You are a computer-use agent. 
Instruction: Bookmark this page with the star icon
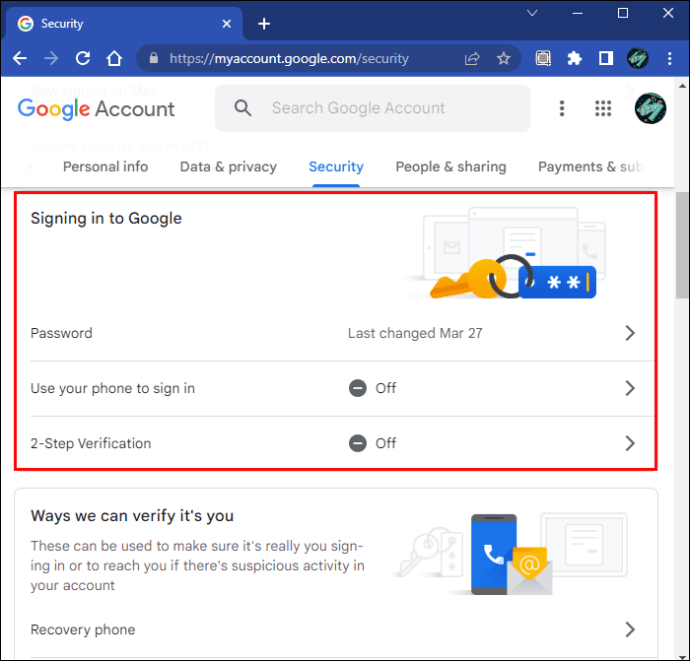click(x=504, y=58)
